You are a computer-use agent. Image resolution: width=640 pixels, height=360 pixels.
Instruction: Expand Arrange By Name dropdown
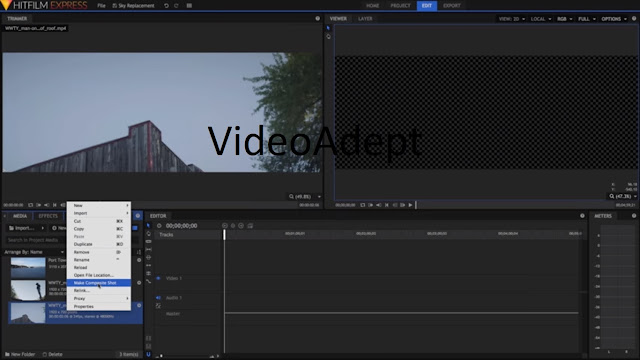(x=34, y=252)
